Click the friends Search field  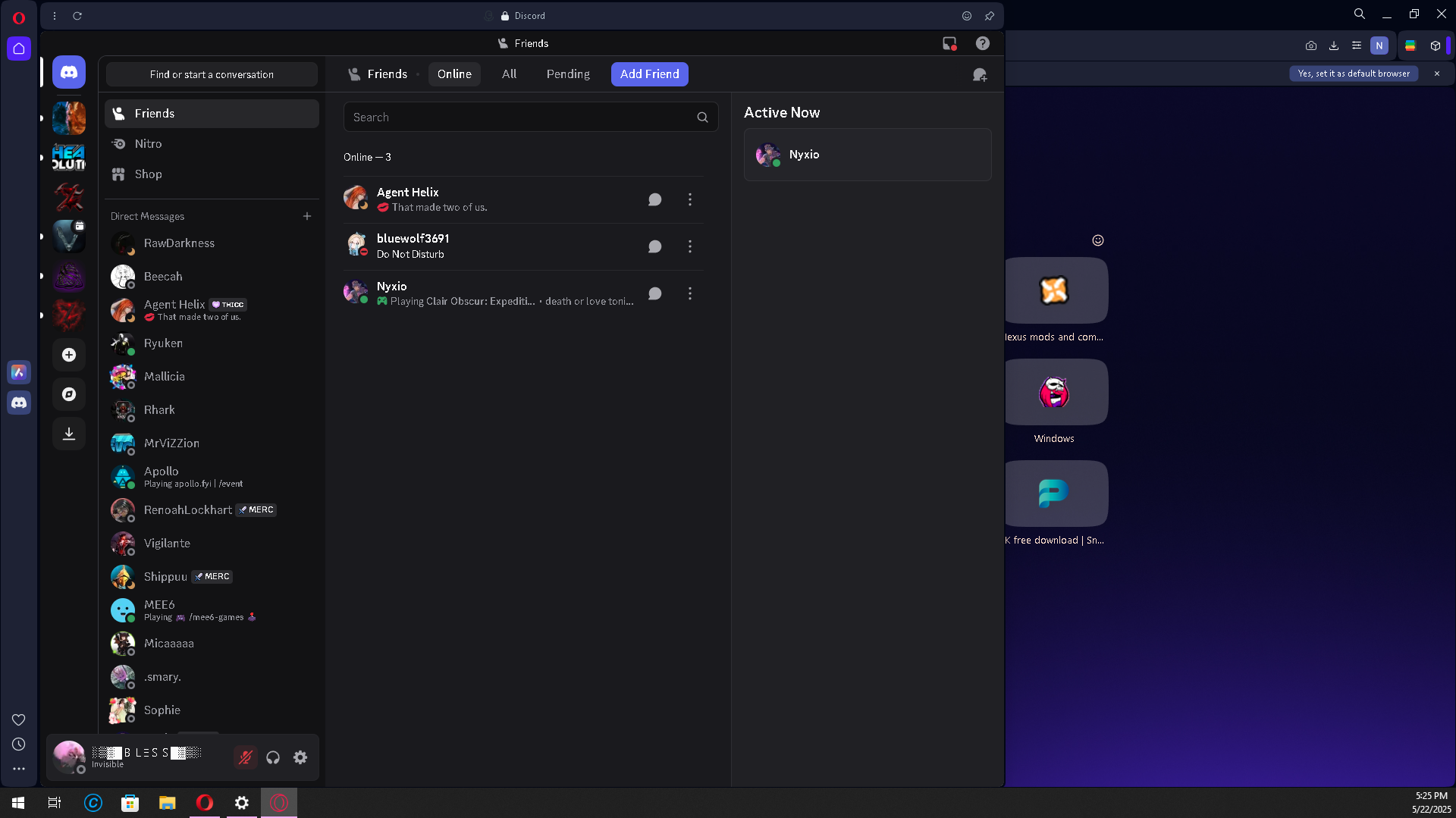click(x=523, y=118)
